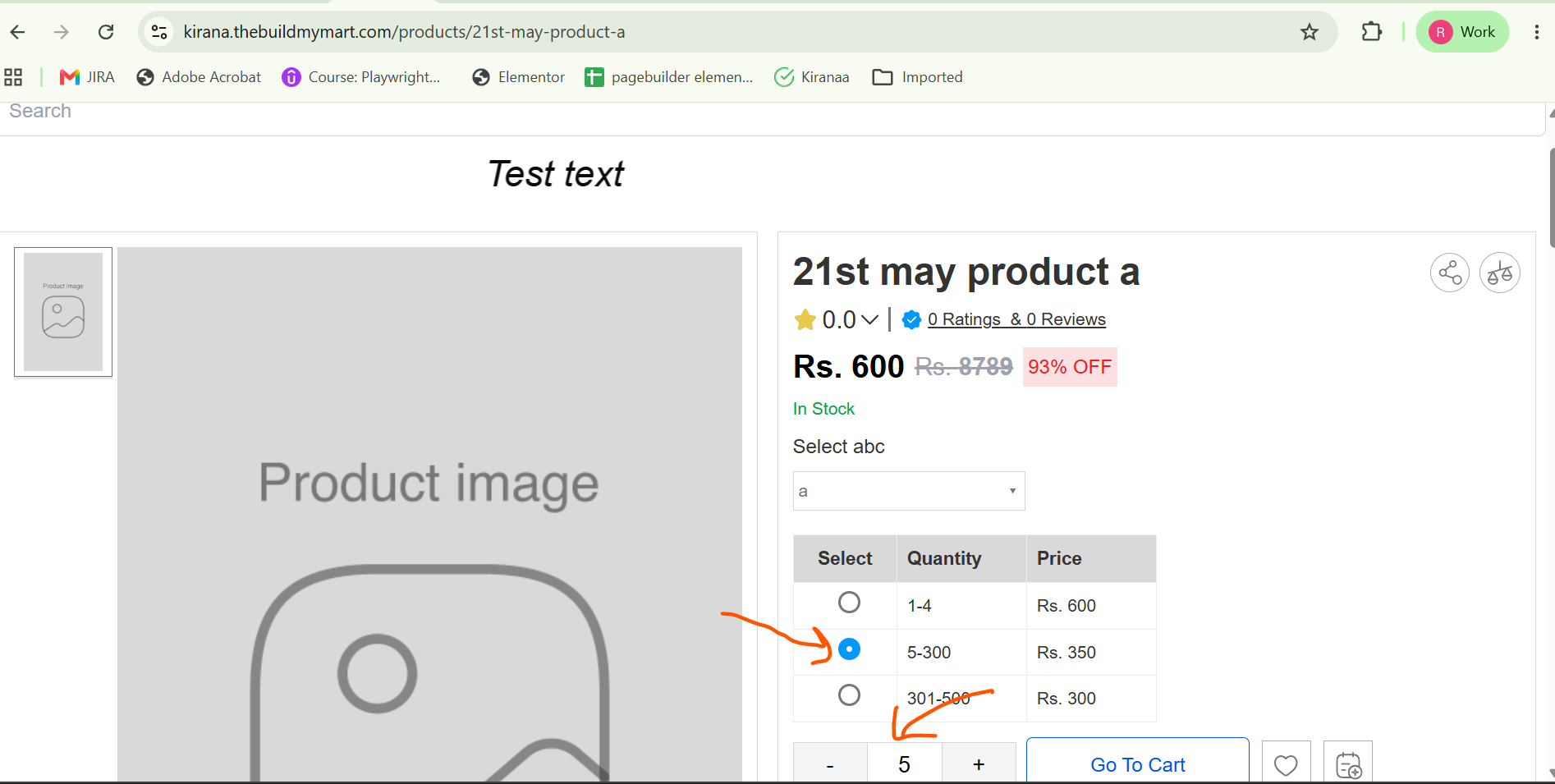Click the In Stock status text
Image resolution: width=1555 pixels, height=784 pixels.
click(x=823, y=409)
